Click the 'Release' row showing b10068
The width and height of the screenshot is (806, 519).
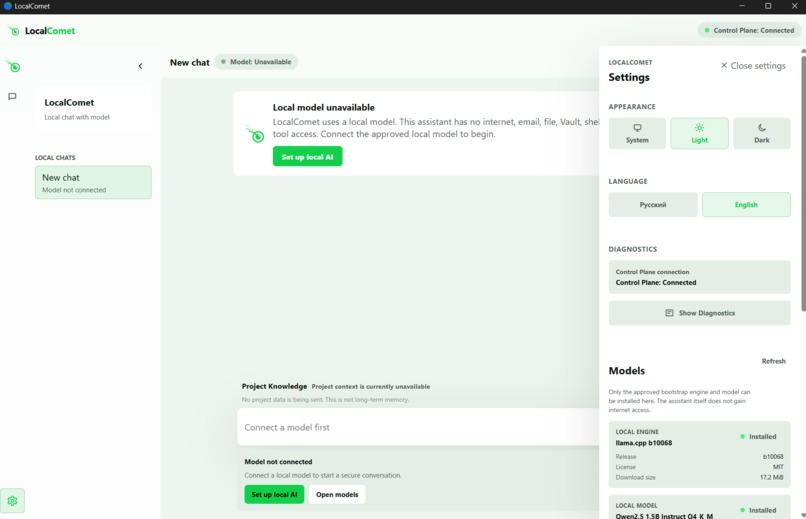point(699,456)
